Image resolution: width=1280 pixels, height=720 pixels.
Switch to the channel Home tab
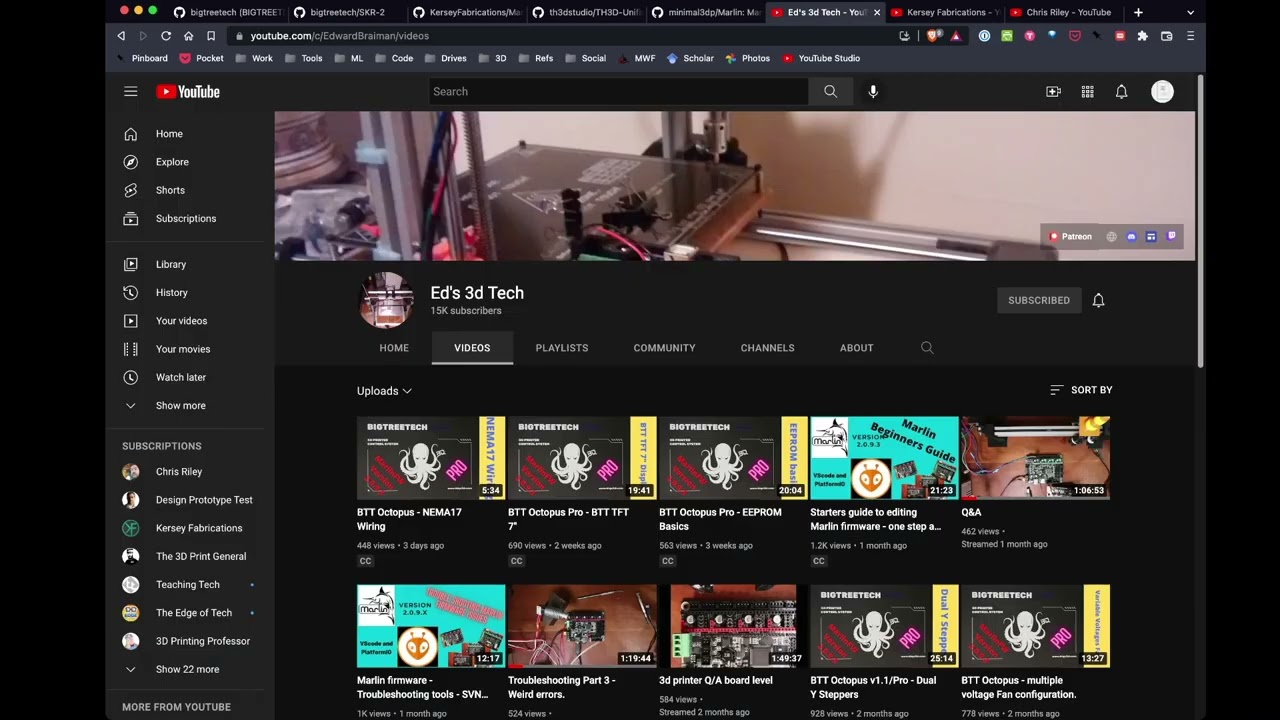coord(394,348)
